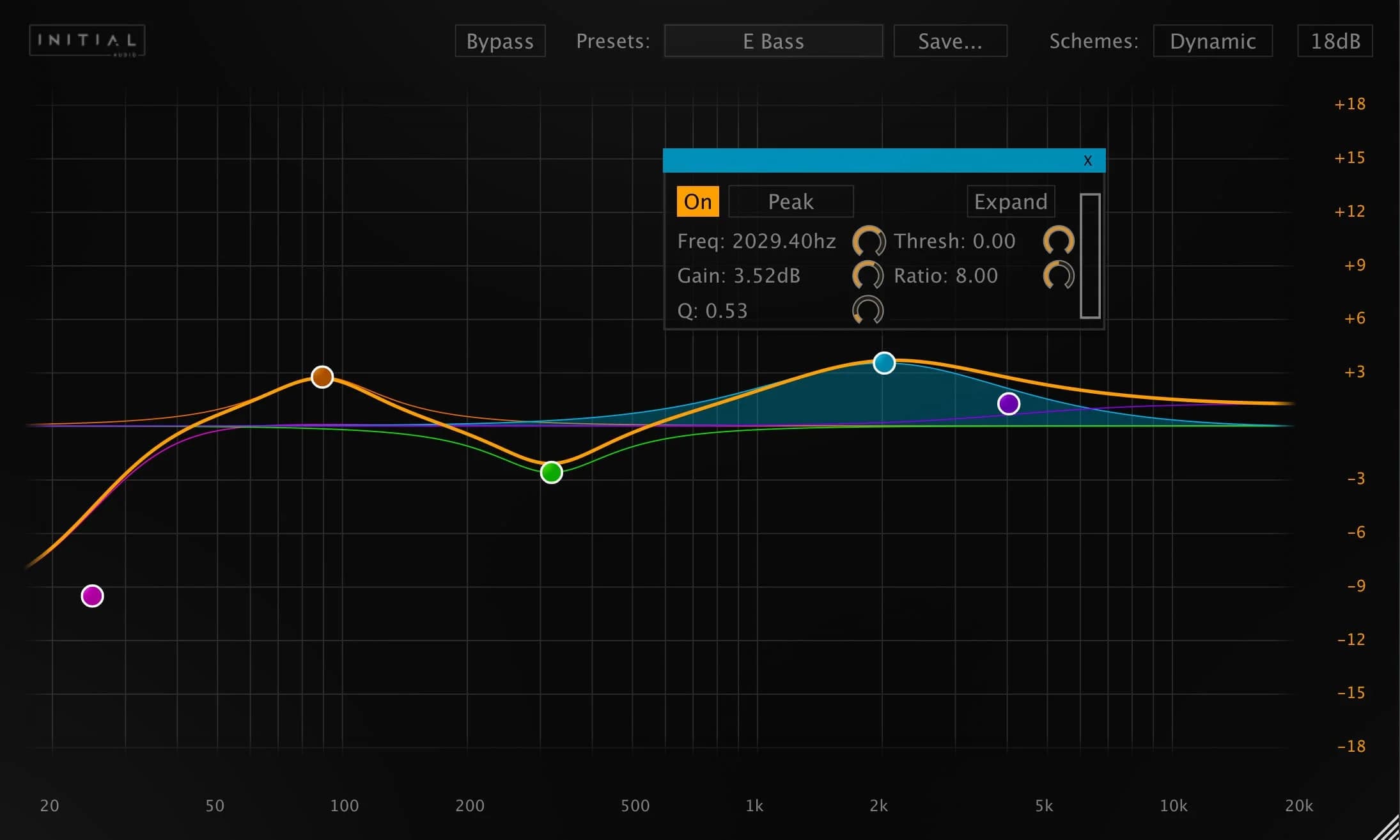Select the orange band node near 100Hz
Viewport: 1400px width, 840px height.
(x=322, y=377)
